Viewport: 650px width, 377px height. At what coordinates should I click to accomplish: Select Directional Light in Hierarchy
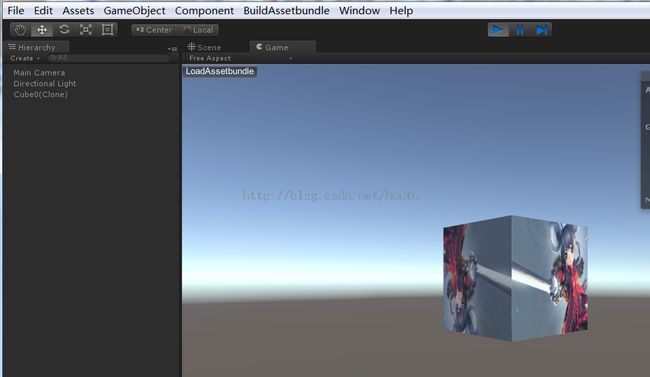click(45, 83)
